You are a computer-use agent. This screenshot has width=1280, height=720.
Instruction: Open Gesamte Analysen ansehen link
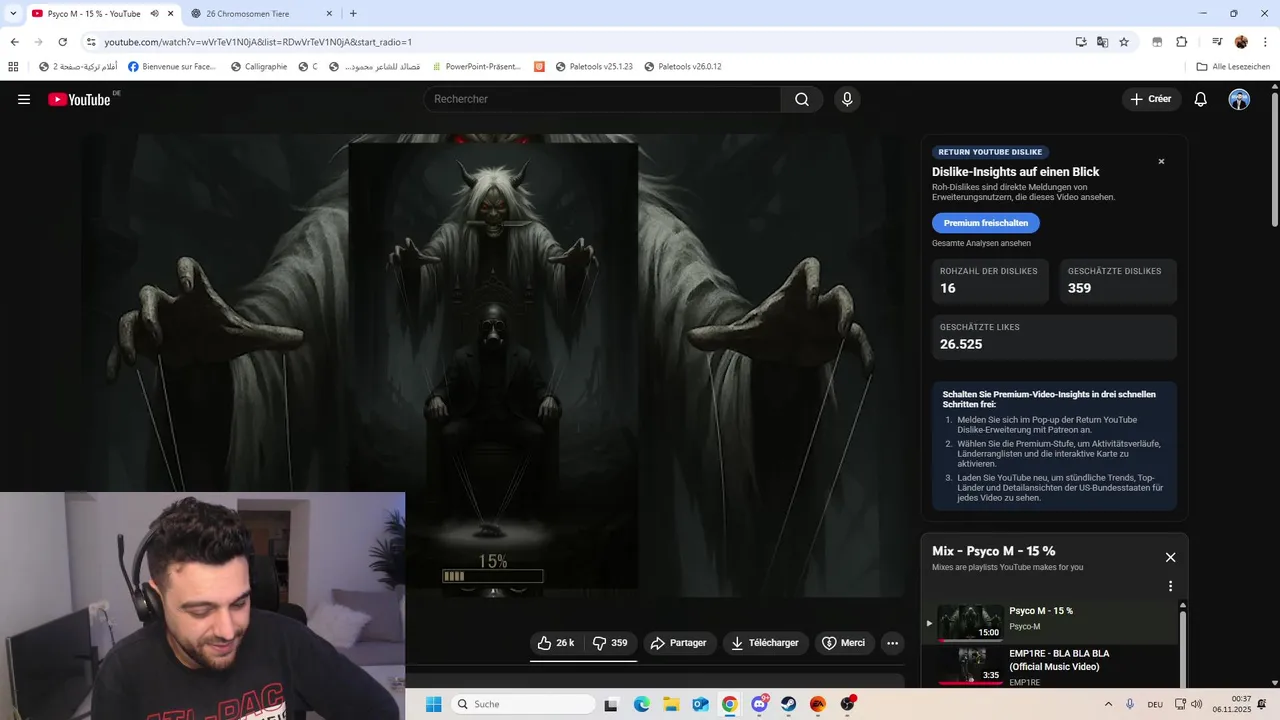click(981, 243)
